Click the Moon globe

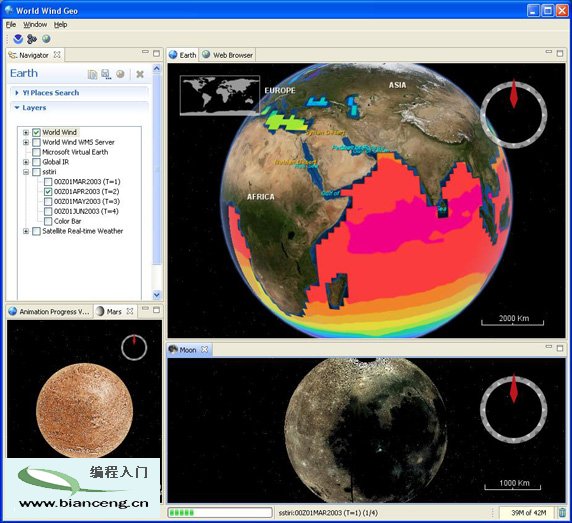click(x=366, y=431)
